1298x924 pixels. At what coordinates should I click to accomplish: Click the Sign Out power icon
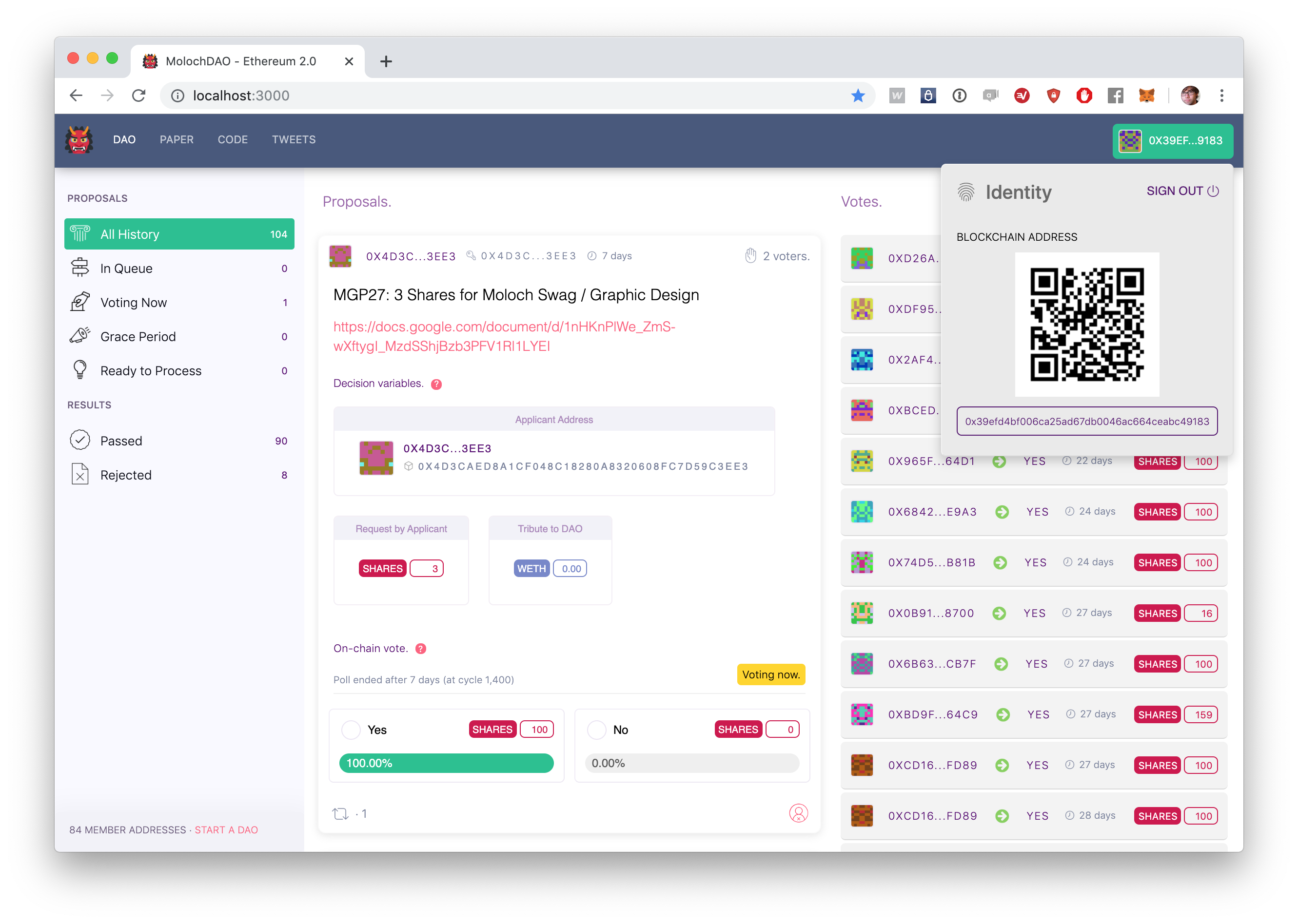pyautogui.click(x=1213, y=191)
